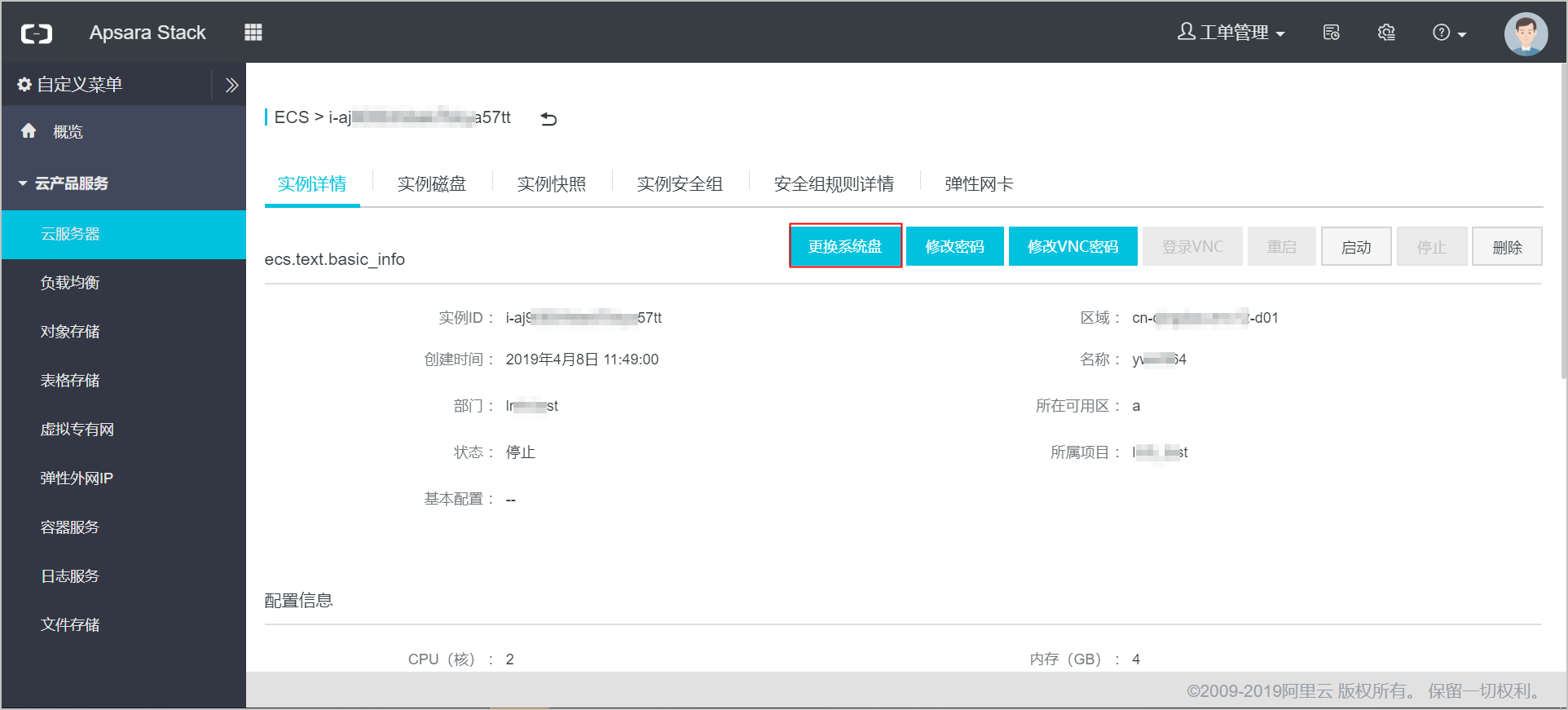Switch to the 实例安全组 tab
The width and height of the screenshot is (1568, 710).
tap(680, 184)
